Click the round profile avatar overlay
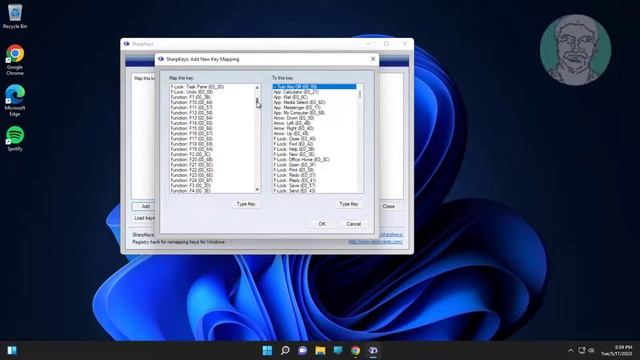640x360 pixels. [x=576, y=50]
